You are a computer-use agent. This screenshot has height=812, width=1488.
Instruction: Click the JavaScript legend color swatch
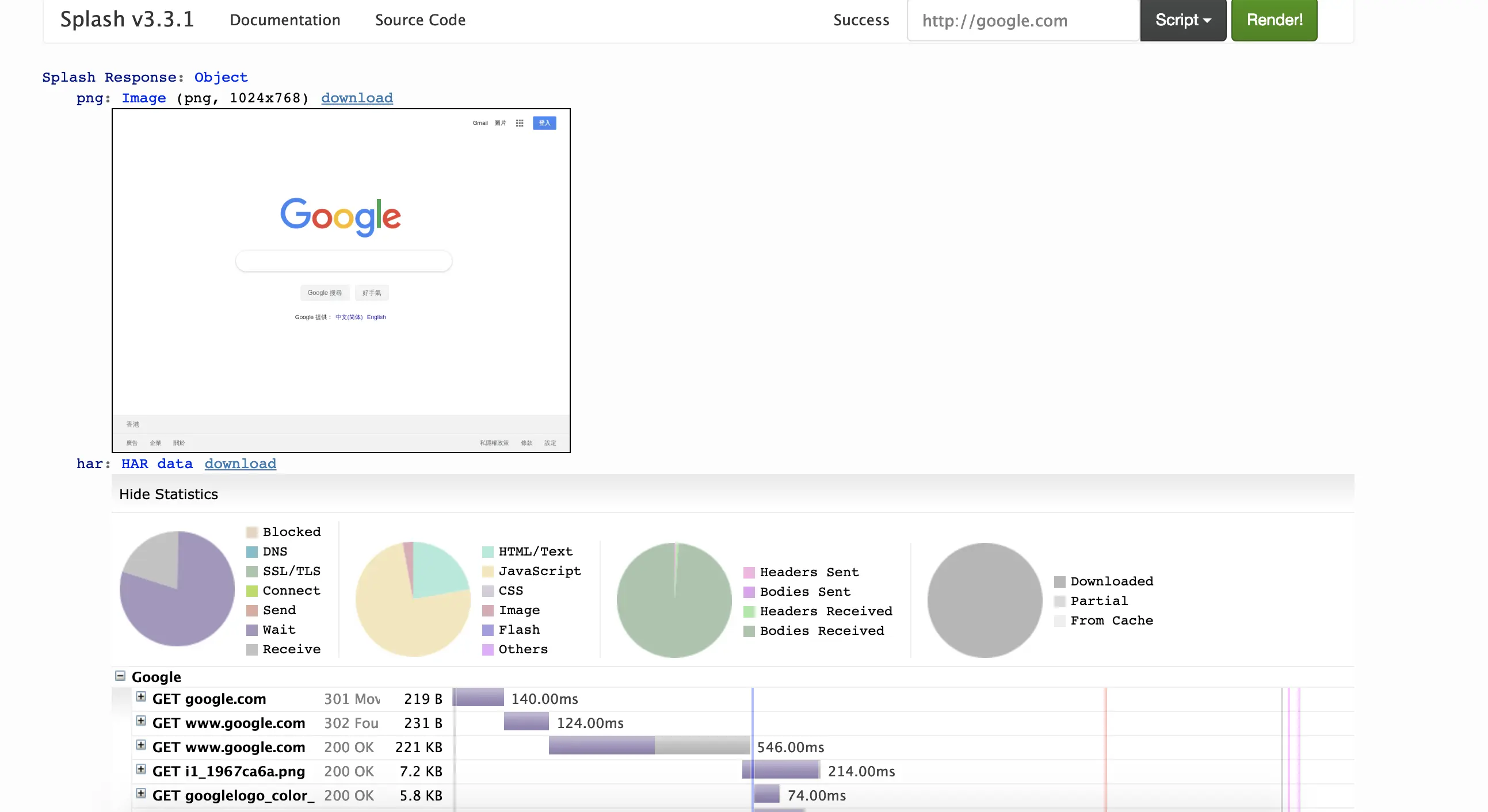tap(487, 572)
